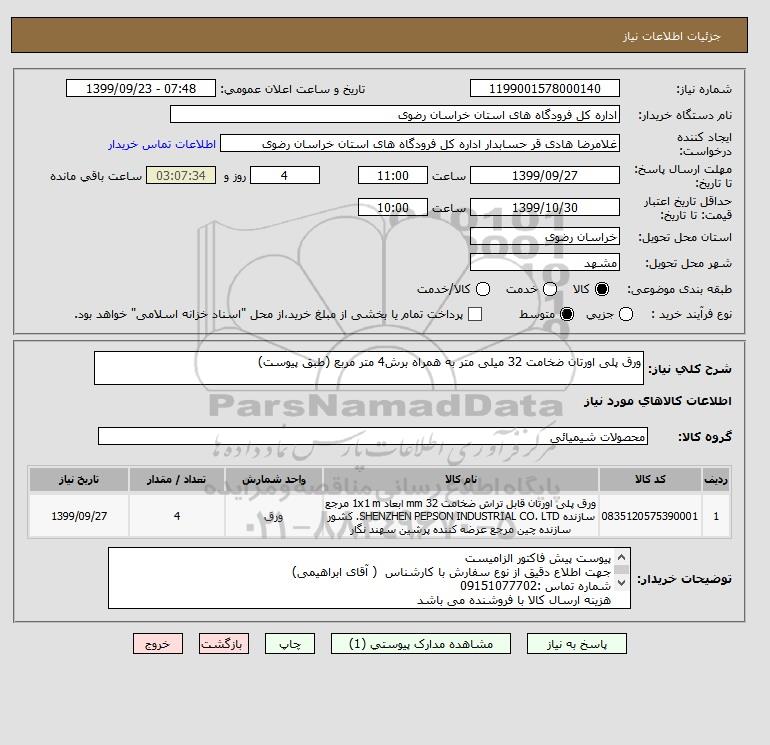Select the خدمت radio button
Screen dimensions: 770x745
tap(550, 289)
